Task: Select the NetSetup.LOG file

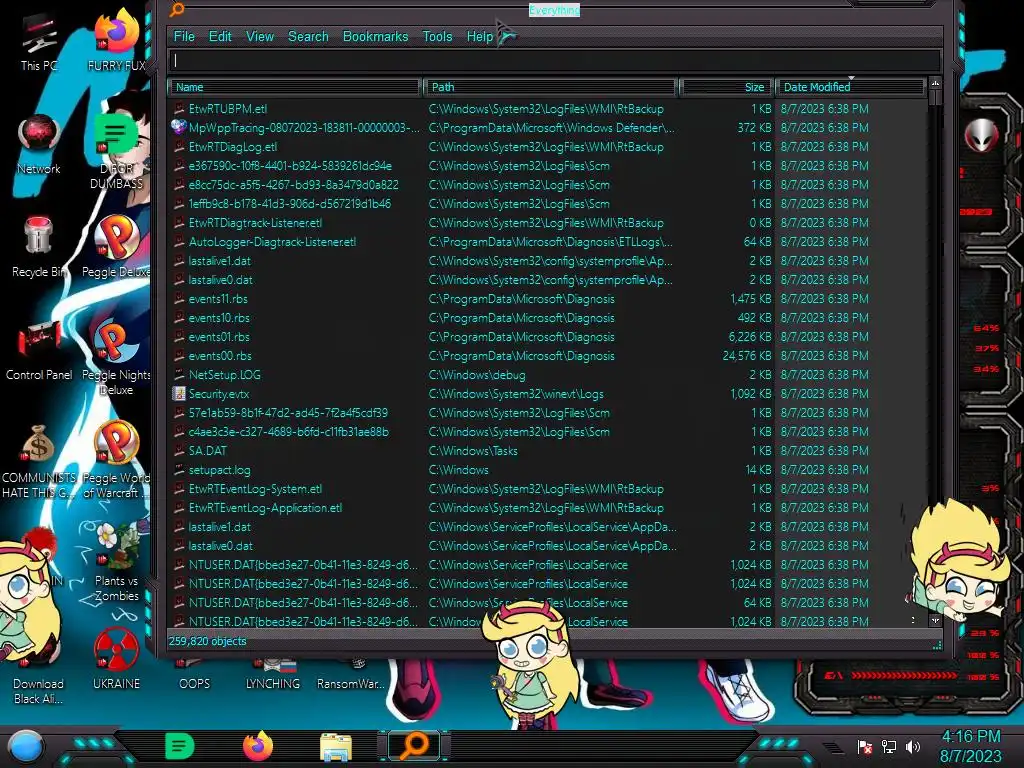Action: [225, 375]
